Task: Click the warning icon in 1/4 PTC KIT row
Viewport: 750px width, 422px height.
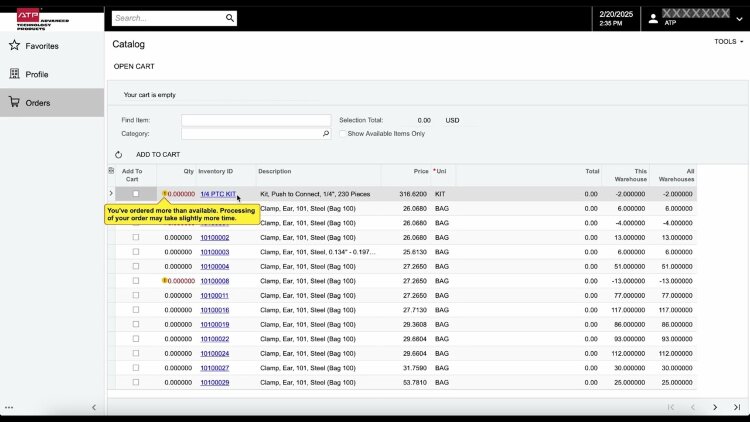Action: pos(164,193)
